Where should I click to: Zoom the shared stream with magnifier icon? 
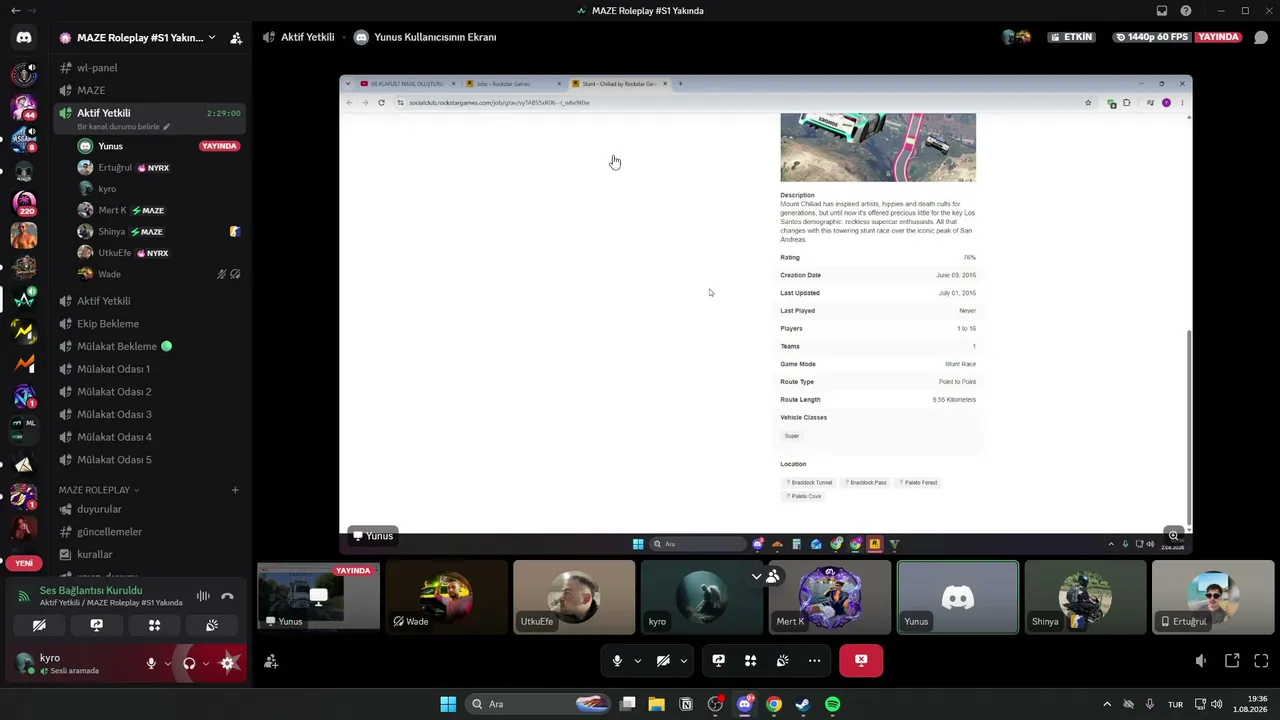coord(1174,536)
